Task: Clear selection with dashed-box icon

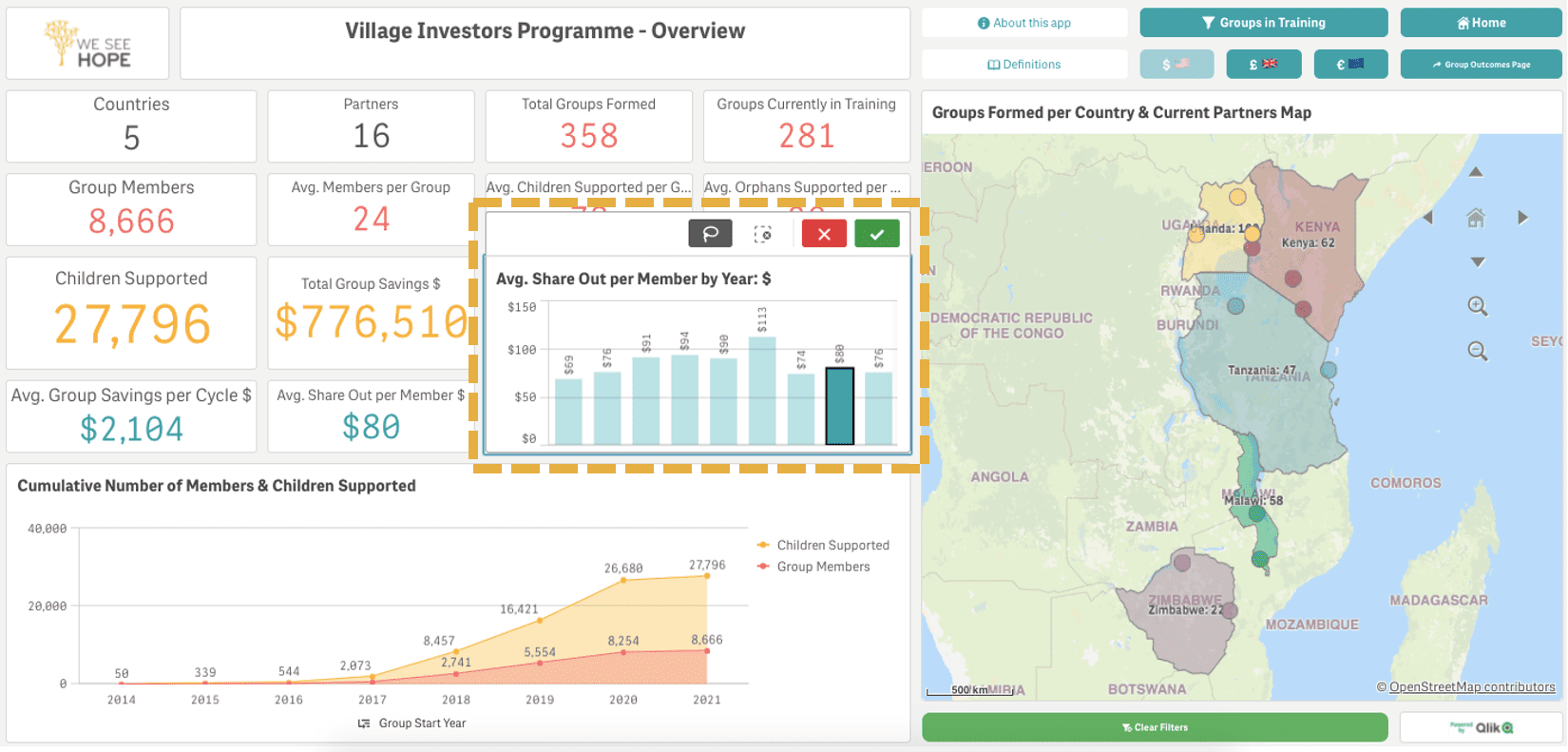Action: pos(763,234)
